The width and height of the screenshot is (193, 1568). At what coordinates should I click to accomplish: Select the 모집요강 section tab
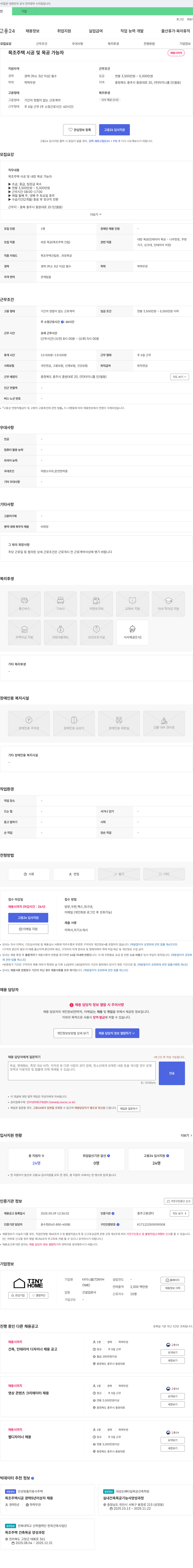pos(5,44)
